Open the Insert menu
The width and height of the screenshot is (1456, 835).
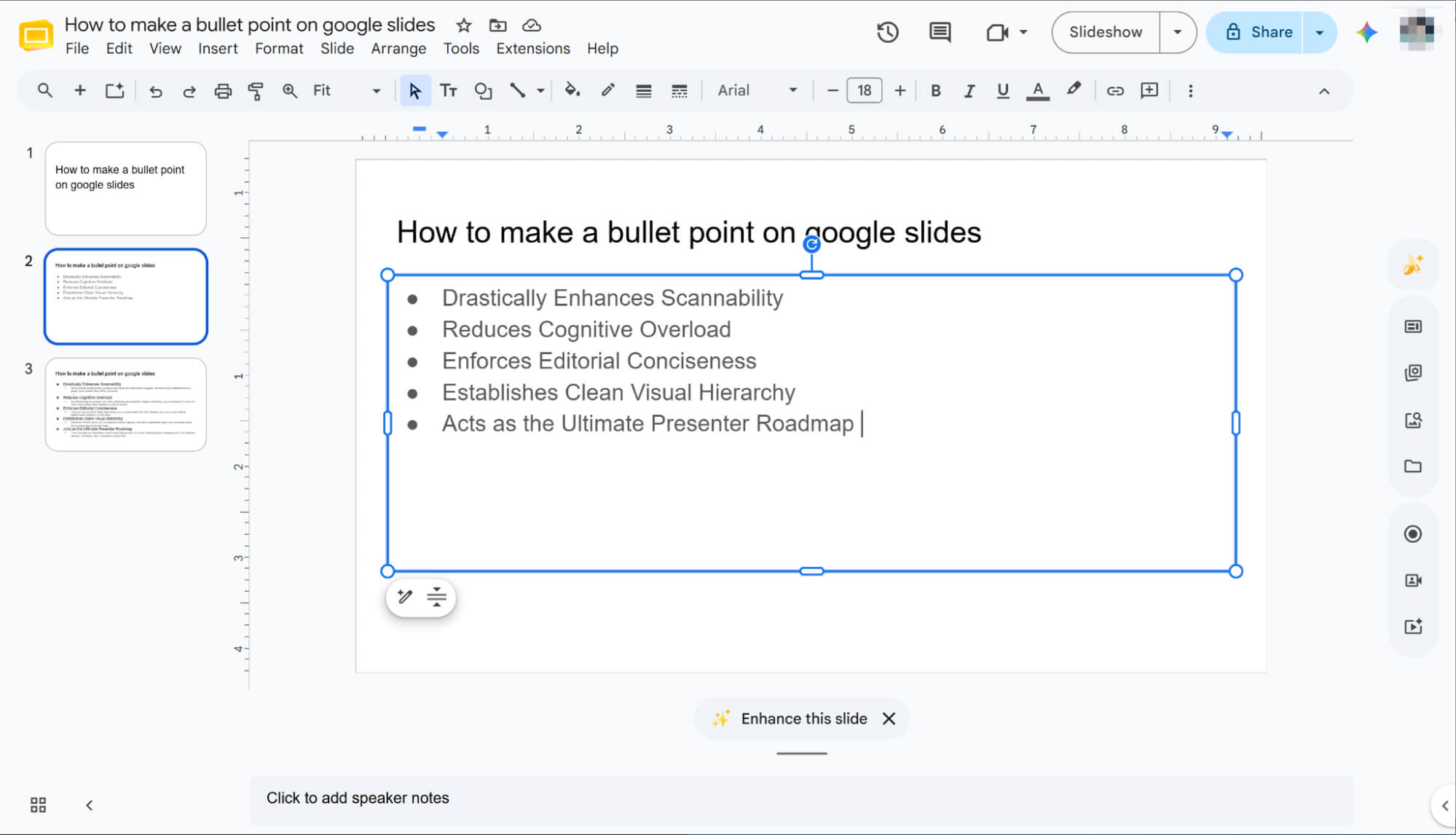pos(218,49)
